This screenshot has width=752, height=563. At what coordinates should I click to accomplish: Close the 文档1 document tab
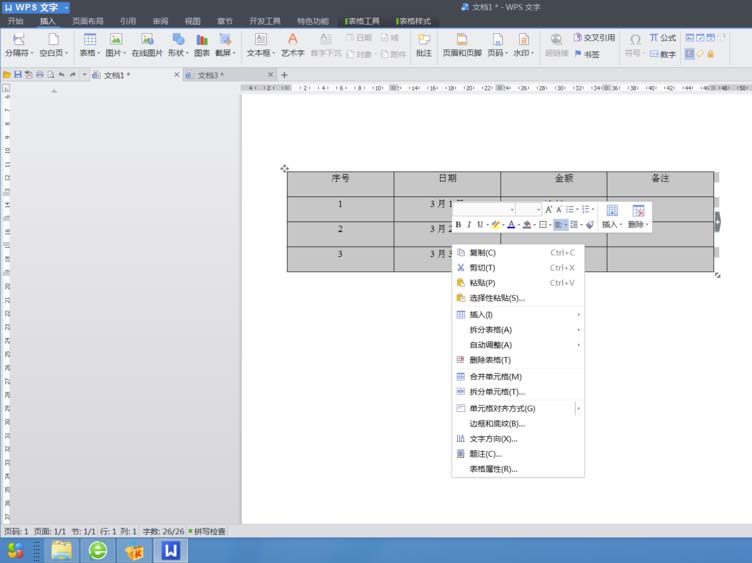point(176,75)
